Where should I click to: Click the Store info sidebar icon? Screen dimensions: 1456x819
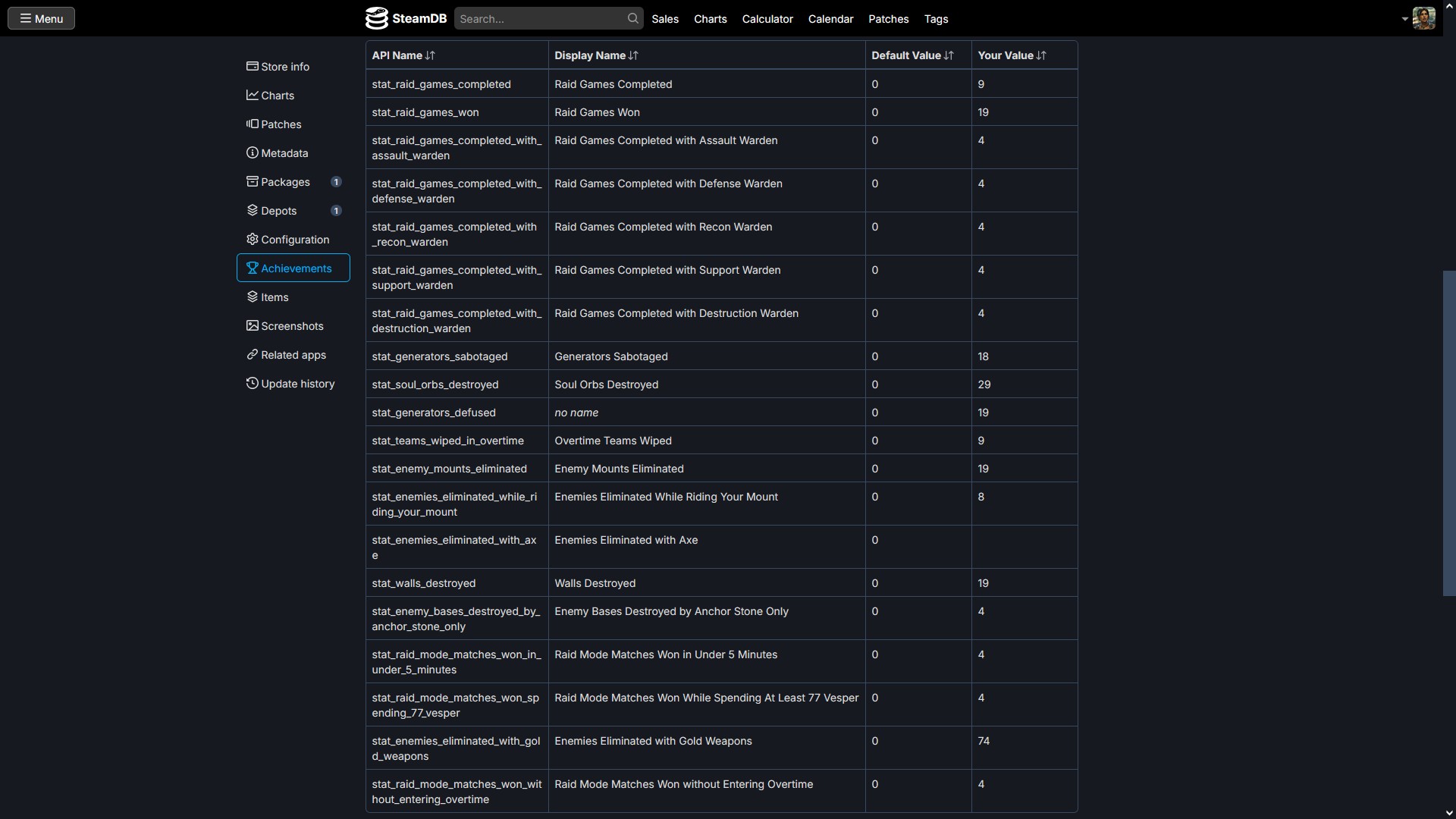click(252, 67)
